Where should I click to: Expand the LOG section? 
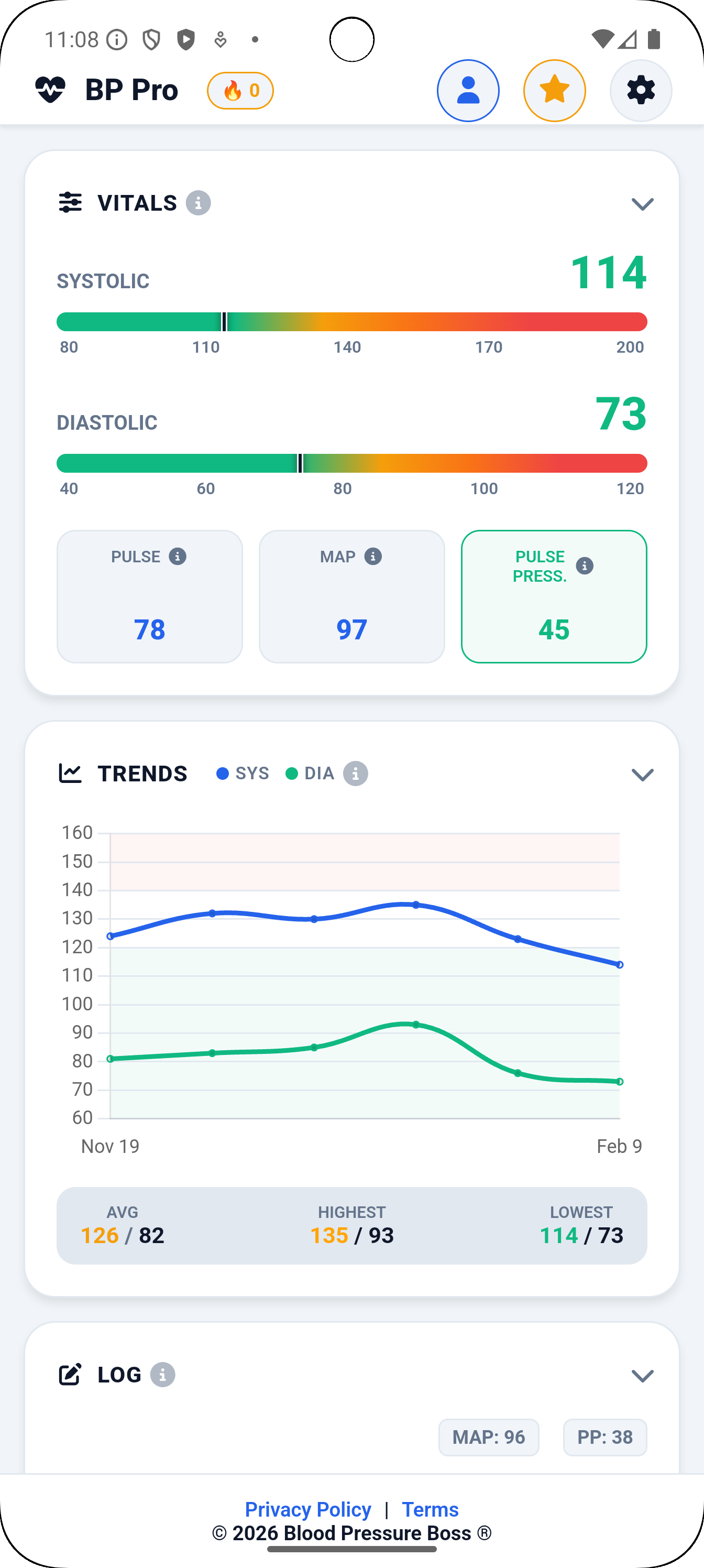pyautogui.click(x=643, y=1375)
